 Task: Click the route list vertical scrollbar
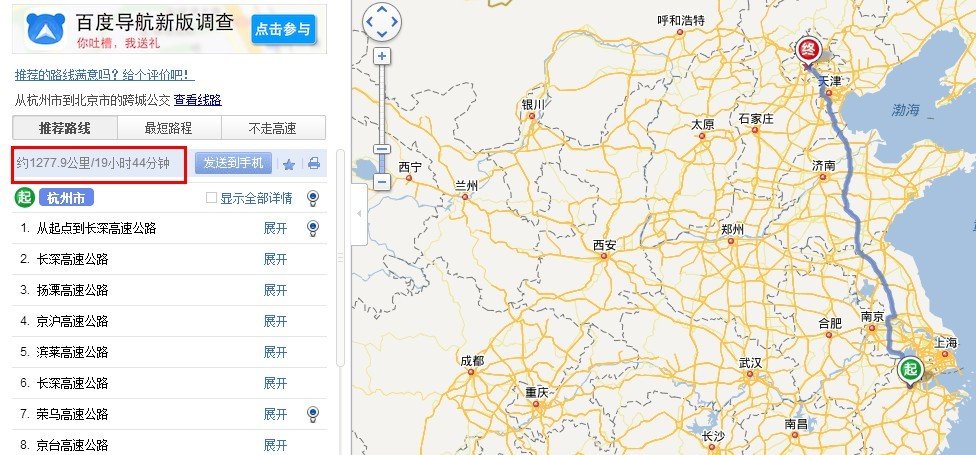tap(340, 258)
